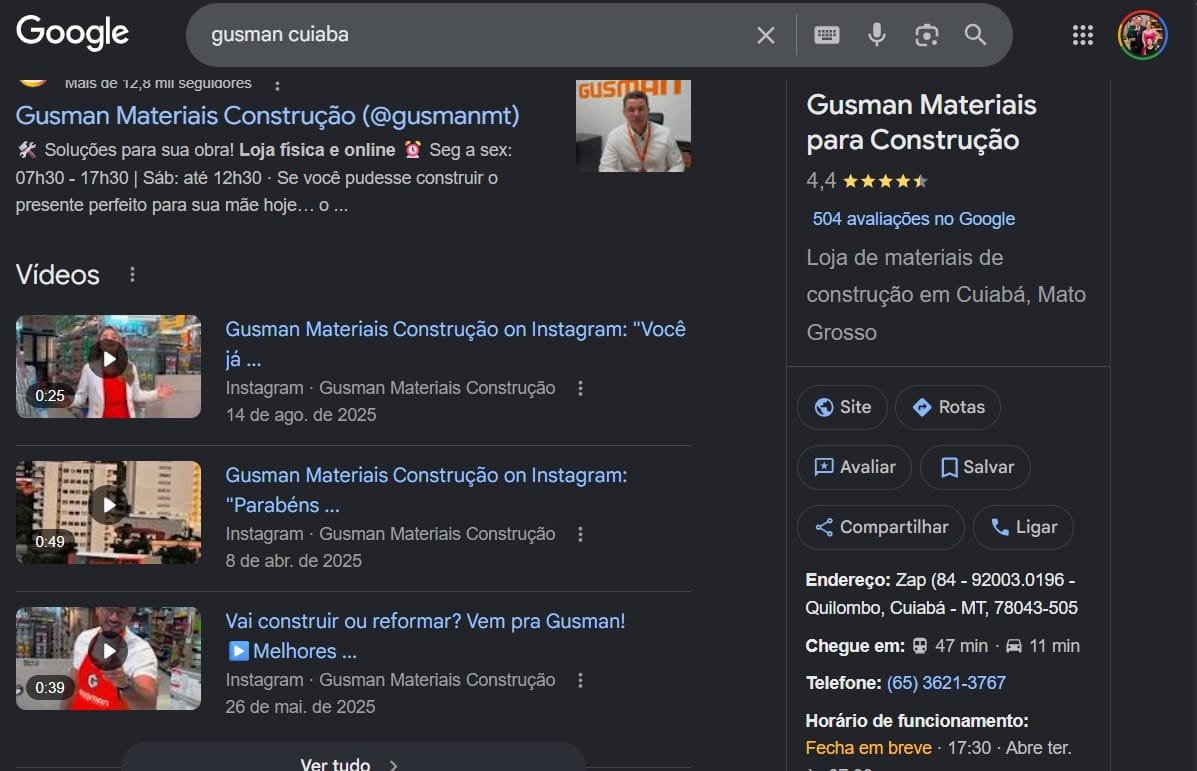Open the on-screen keyboard icon
This screenshot has height=771, width=1197.
coord(827,35)
